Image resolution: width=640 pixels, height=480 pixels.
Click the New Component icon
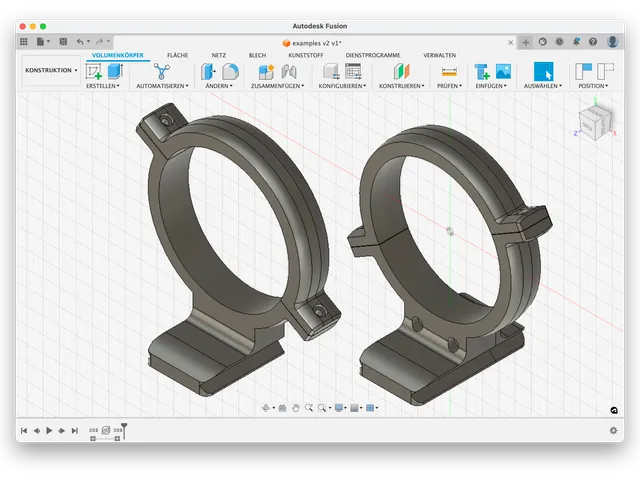[x=267, y=71]
